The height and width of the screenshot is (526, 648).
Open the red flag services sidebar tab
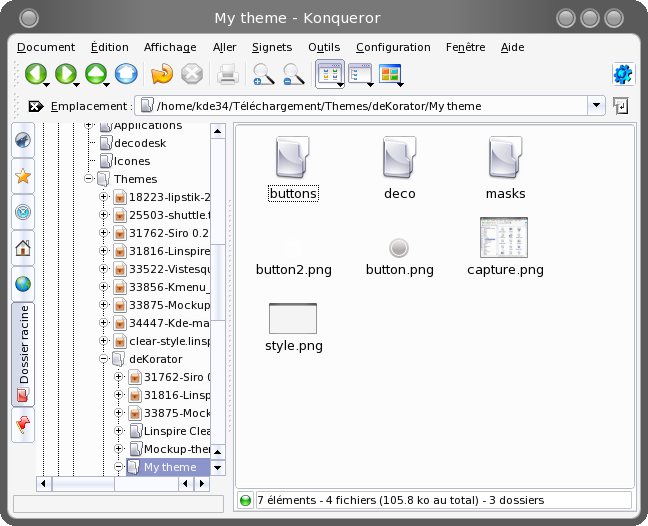pyautogui.click(x=23, y=425)
